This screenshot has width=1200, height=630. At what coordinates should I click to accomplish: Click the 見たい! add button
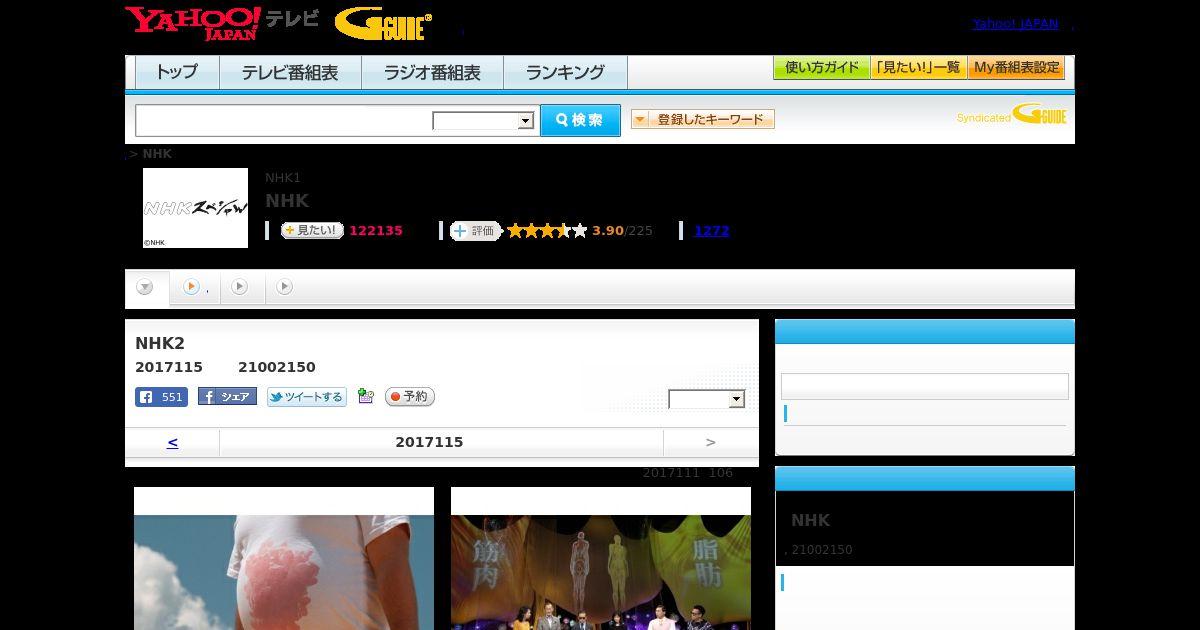312,231
